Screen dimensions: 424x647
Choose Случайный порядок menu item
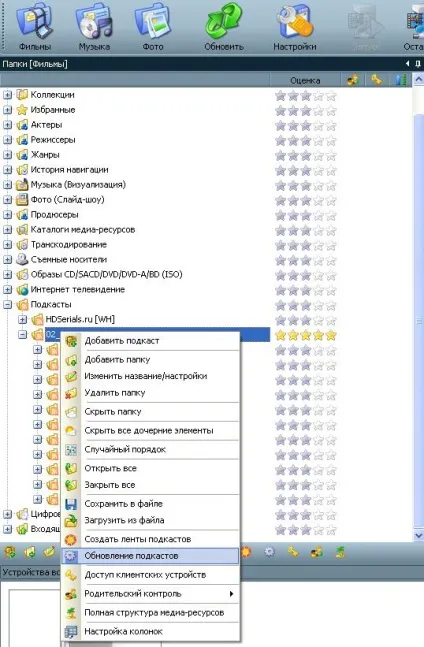pyautogui.click(x=151, y=449)
